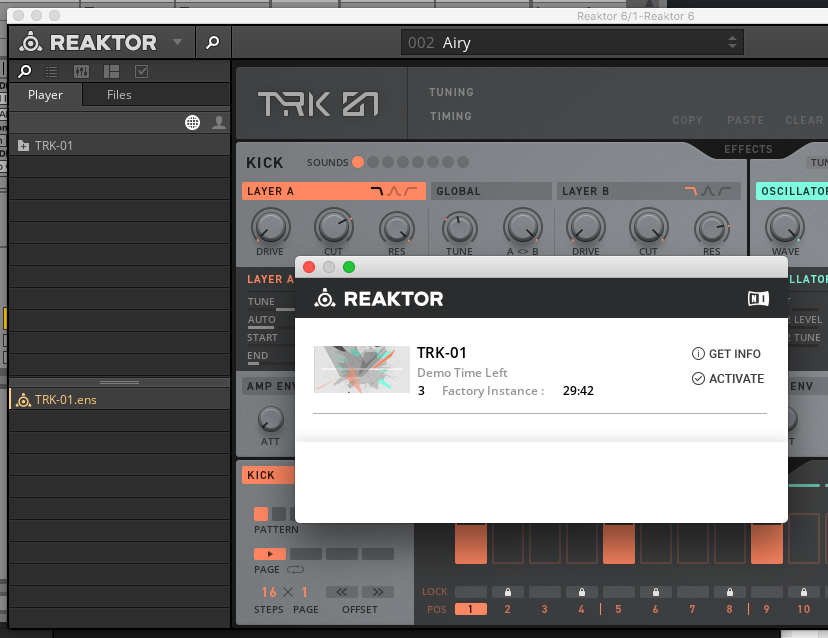Select the globe factory content icon
828x638 pixels.
click(x=193, y=123)
